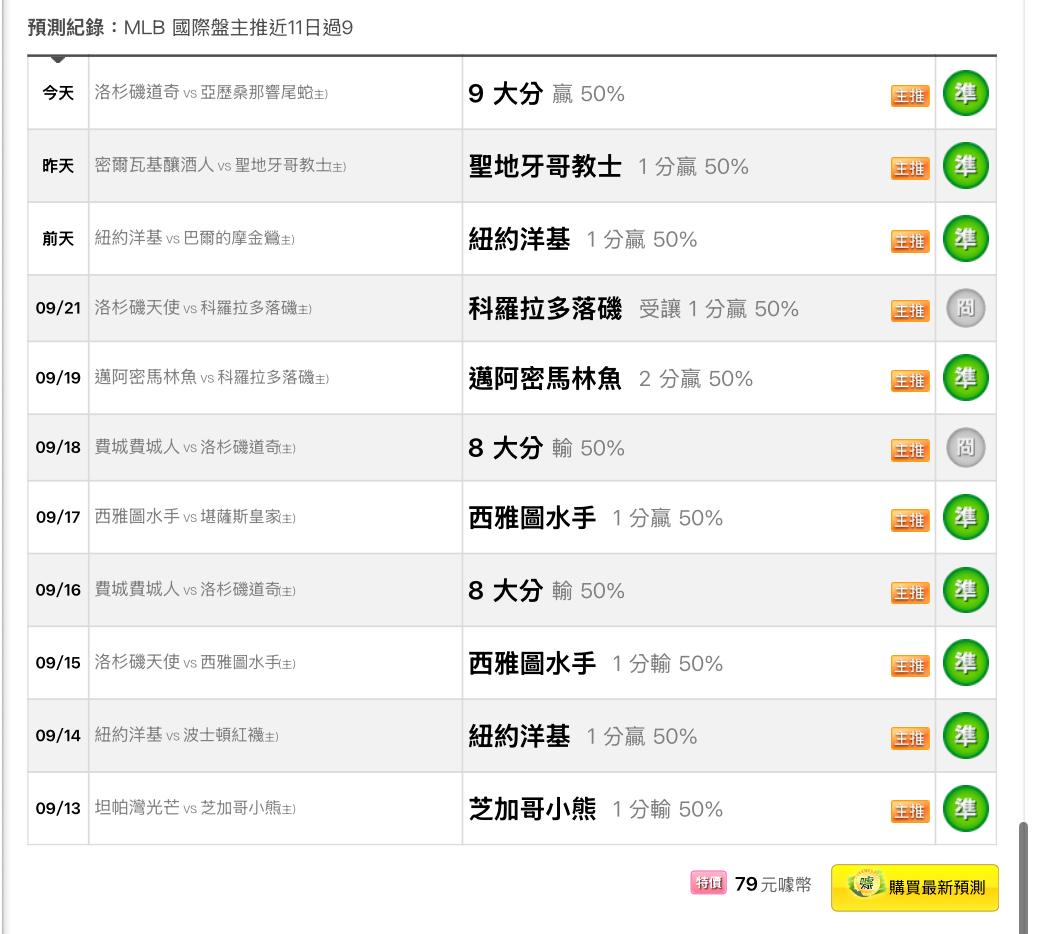Click the 預測紀錄 MLB 國際盤 heading
1037x934 pixels.
(x=190, y=28)
